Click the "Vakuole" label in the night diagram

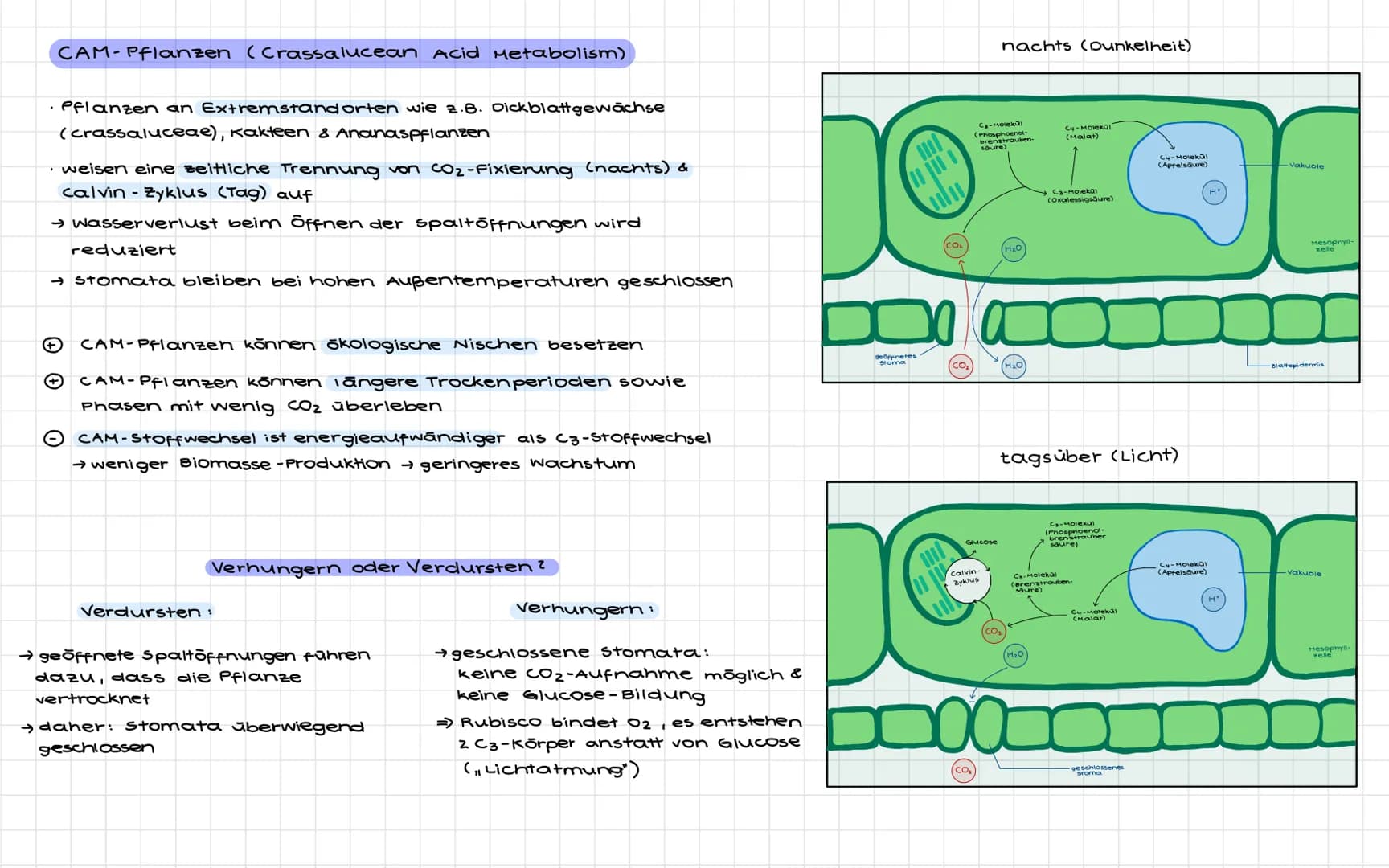(x=1306, y=166)
